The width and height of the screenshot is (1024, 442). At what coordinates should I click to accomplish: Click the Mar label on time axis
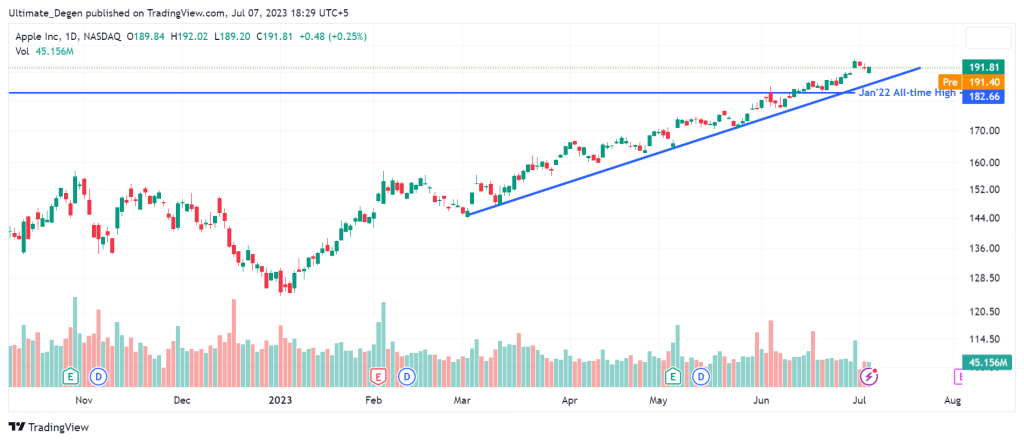pyautogui.click(x=464, y=400)
